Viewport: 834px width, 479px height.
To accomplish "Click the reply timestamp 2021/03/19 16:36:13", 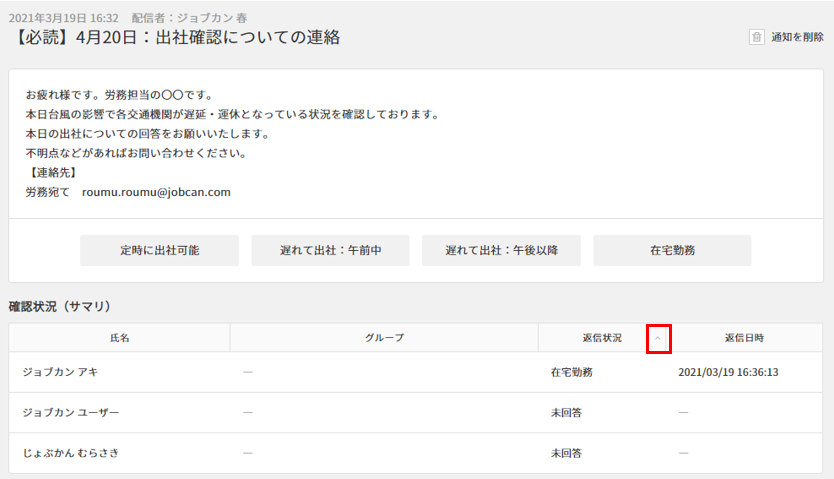I will coord(728,372).
